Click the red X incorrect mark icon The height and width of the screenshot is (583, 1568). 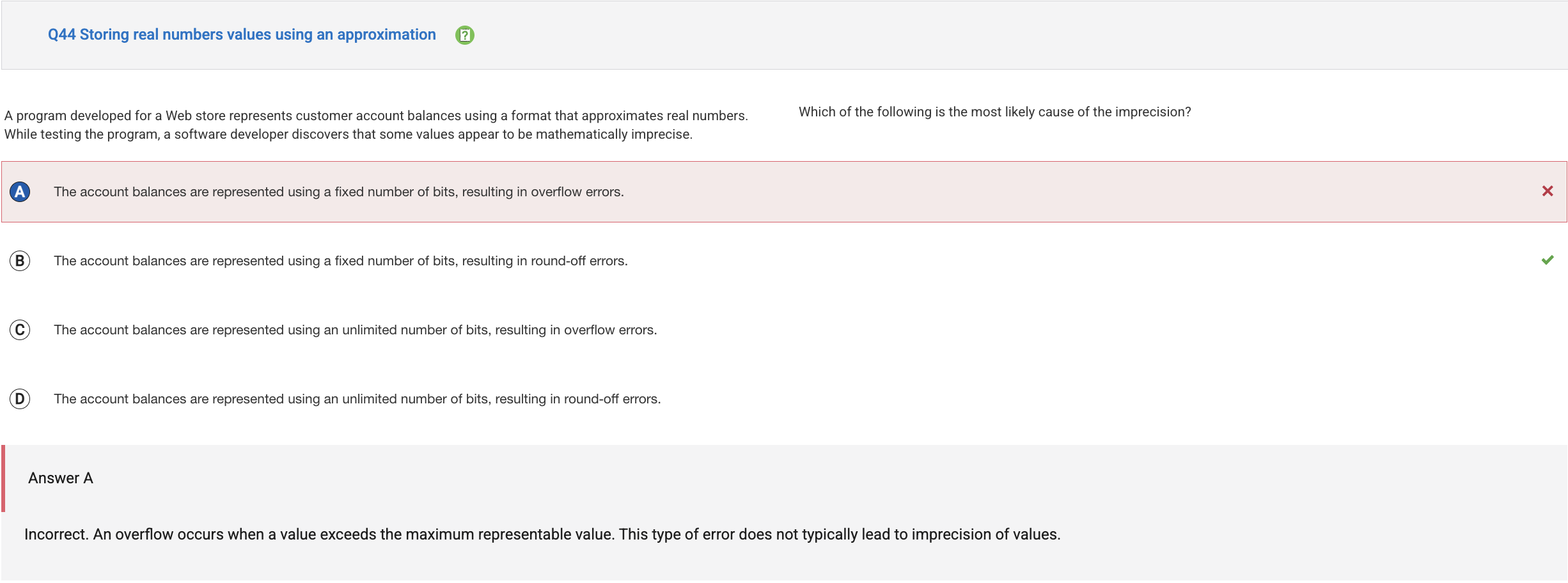[x=1548, y=191]
